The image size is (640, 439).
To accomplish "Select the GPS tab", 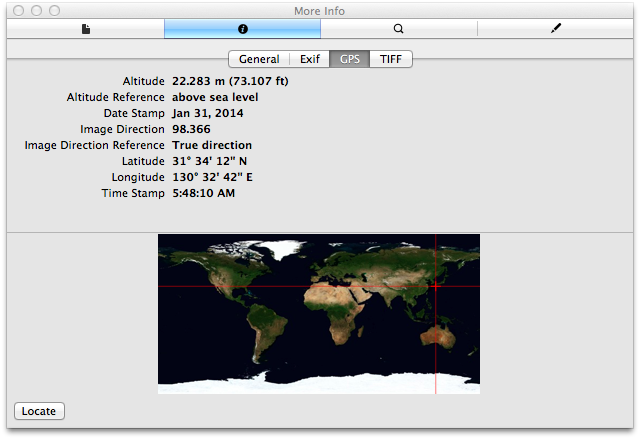I will pos(350,60).
